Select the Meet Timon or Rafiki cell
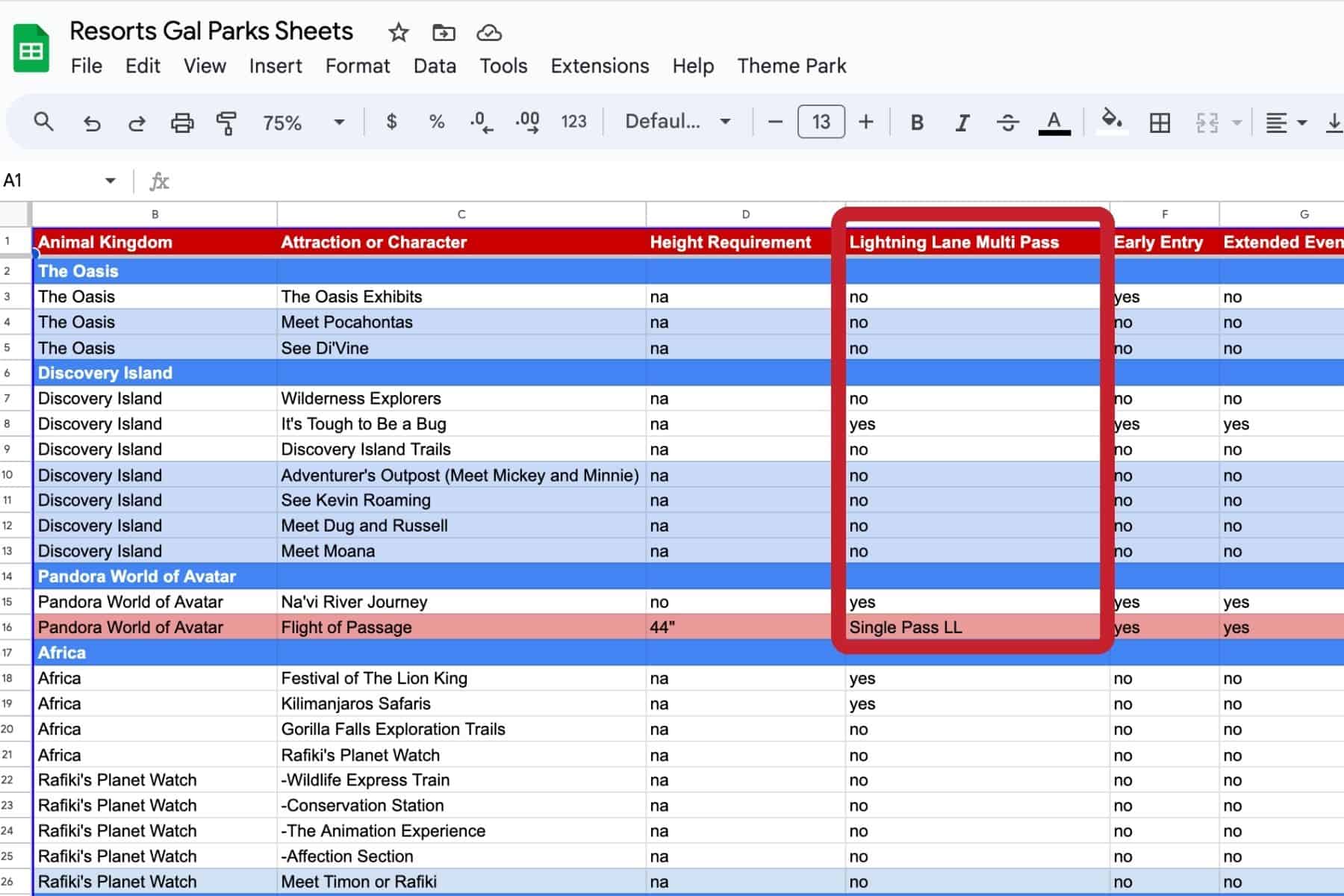This screenshot has height=896, width=1344. [x=461, y=882]
